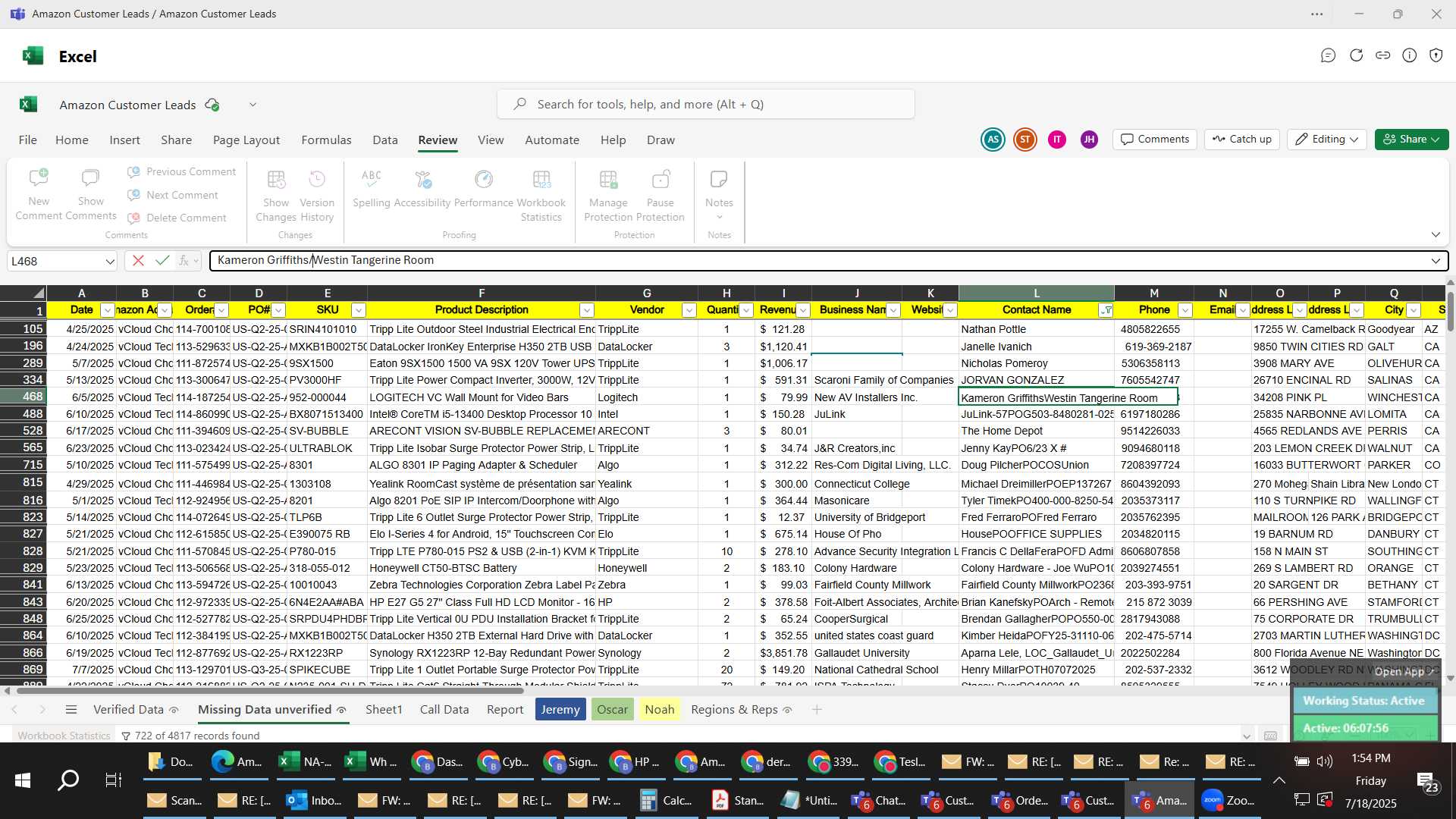Switch to the Home tab
The width and height of the screenshot is (1456, 819).
point(72,140)
